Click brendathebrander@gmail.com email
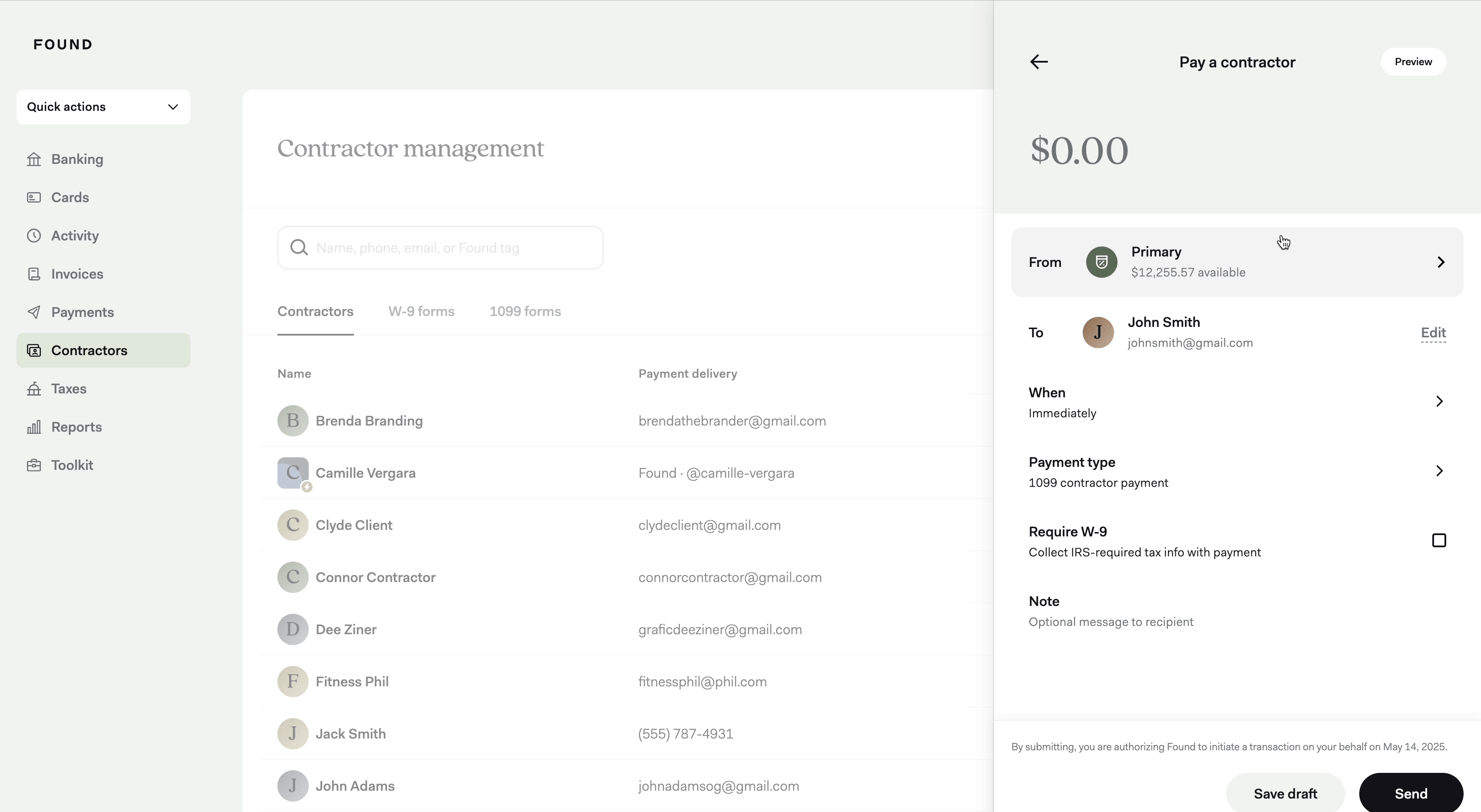 click(732, 421)
